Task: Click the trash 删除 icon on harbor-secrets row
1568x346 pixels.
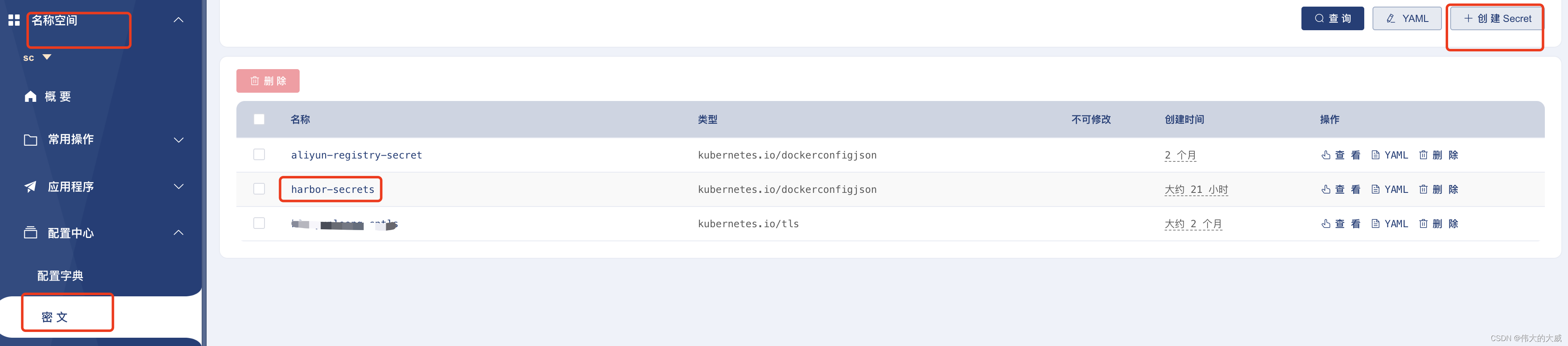Action: pos(1424,189)
